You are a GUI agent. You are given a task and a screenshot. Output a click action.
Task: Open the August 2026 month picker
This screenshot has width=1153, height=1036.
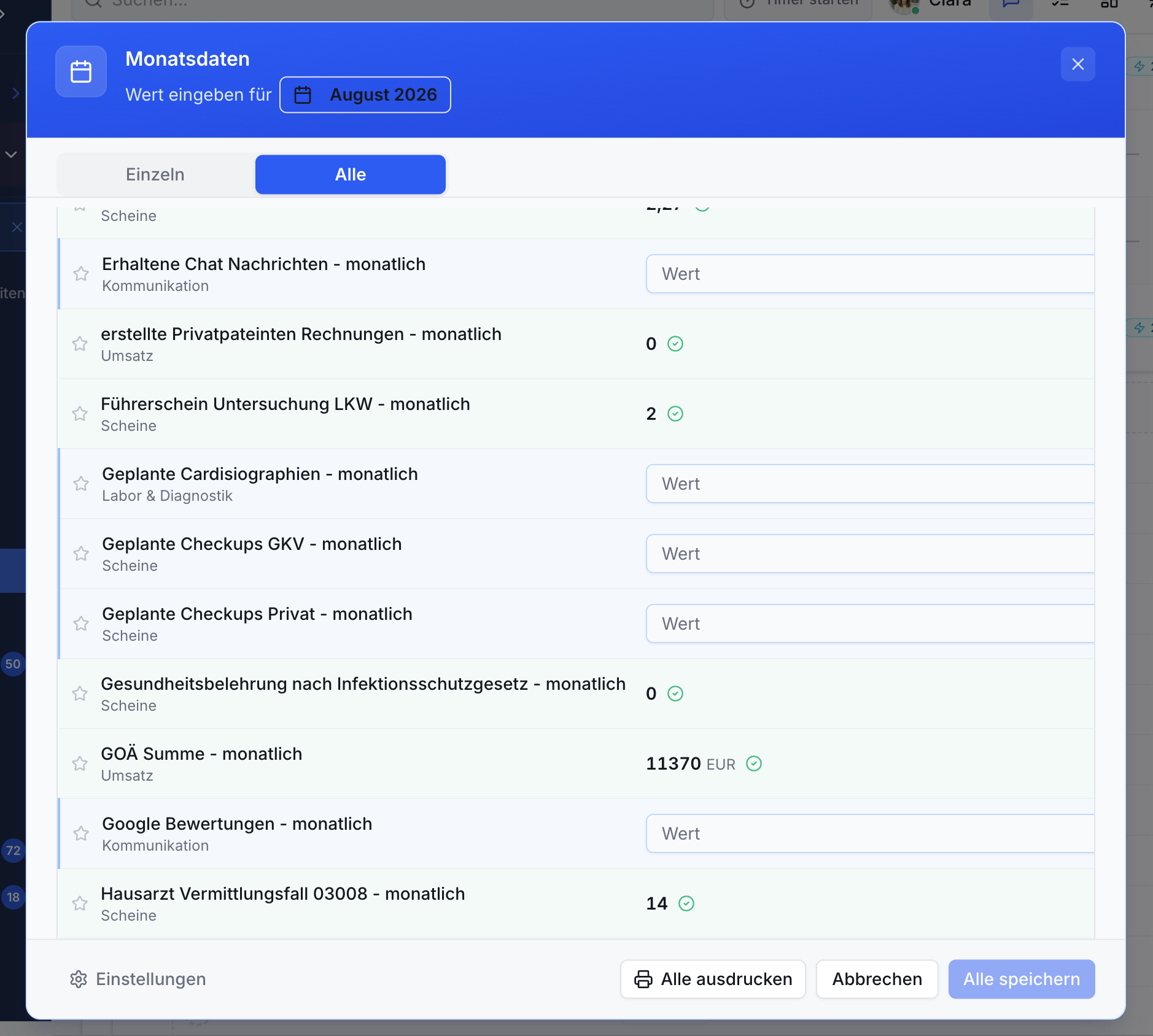click(365, 95)
